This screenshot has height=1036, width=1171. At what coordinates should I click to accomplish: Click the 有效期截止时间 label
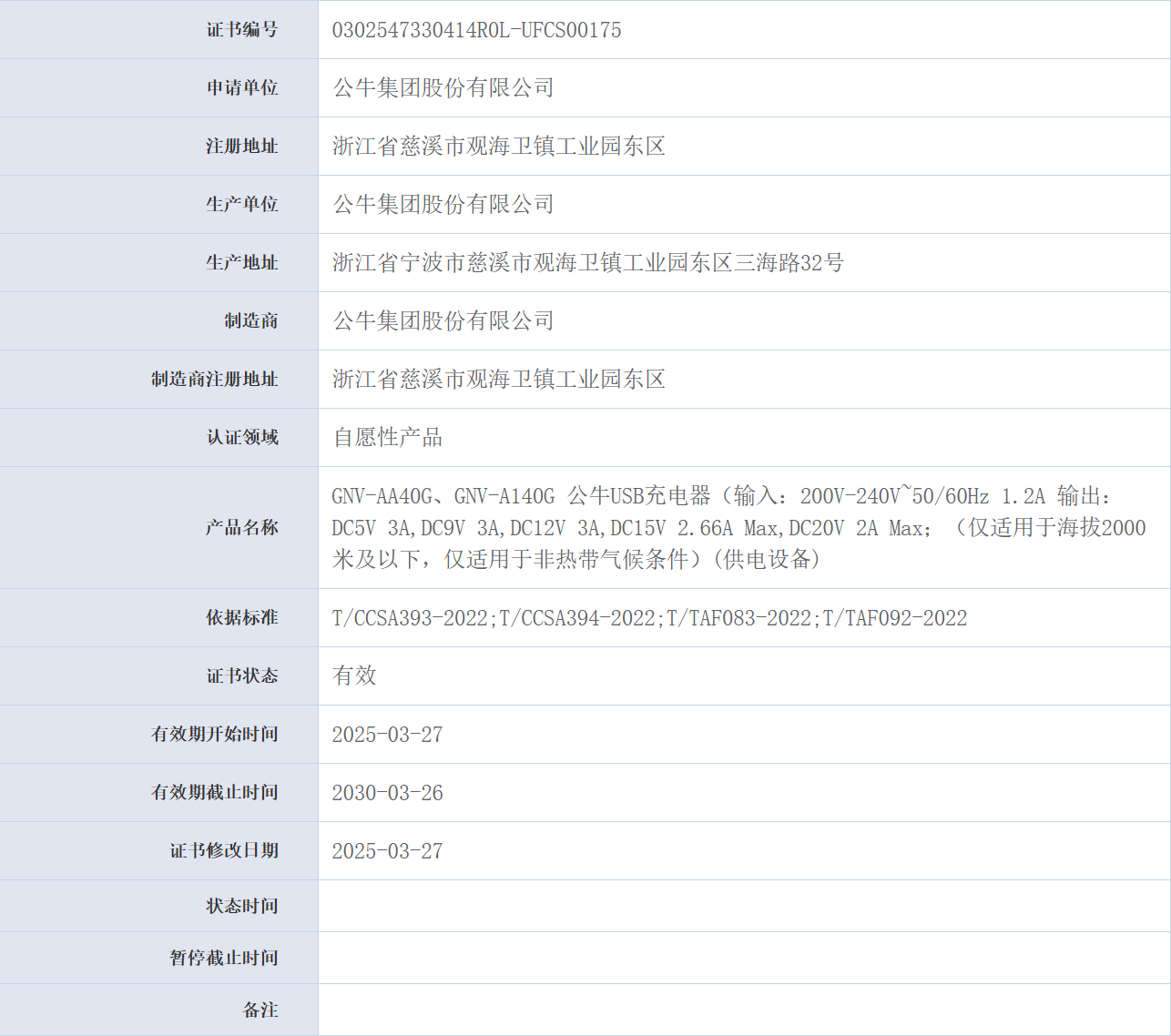tap(215, 792)
